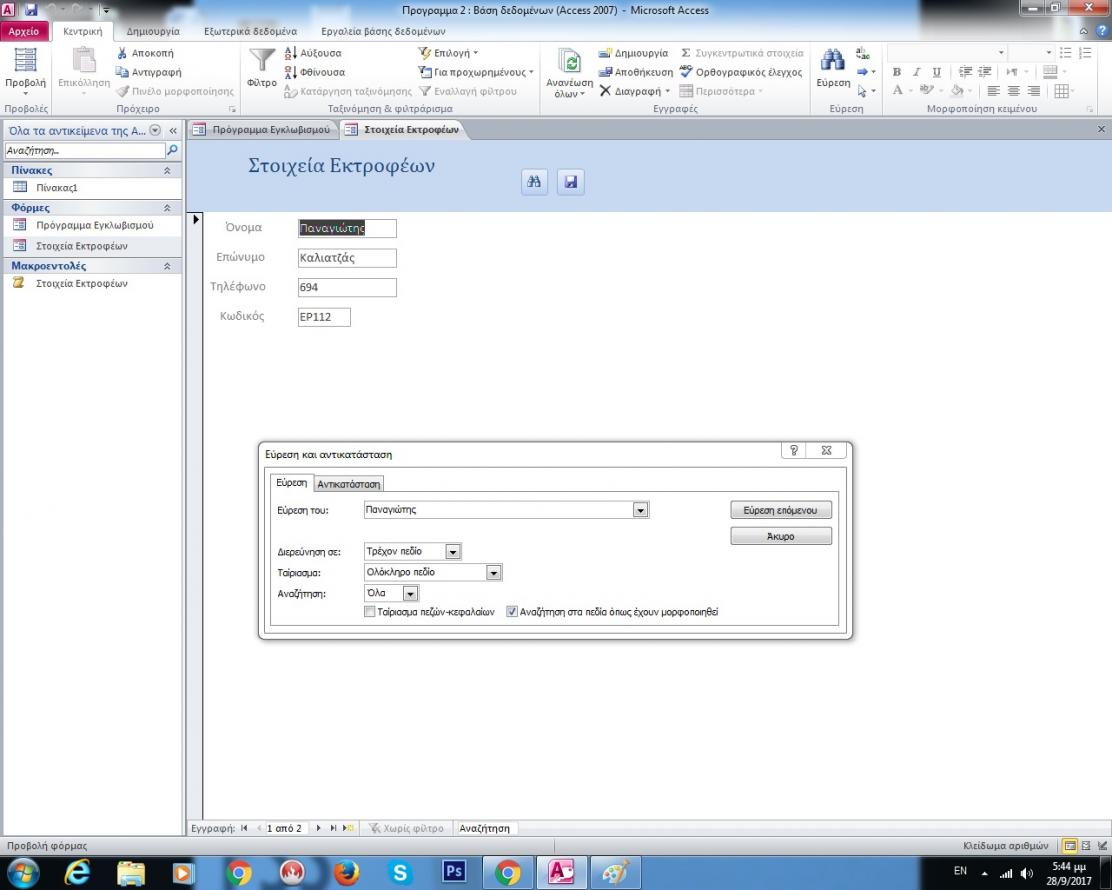This screenshot has height=890, width=1112.
Task: Go to next record navigation arrow
Action: [x=318, y=828]
